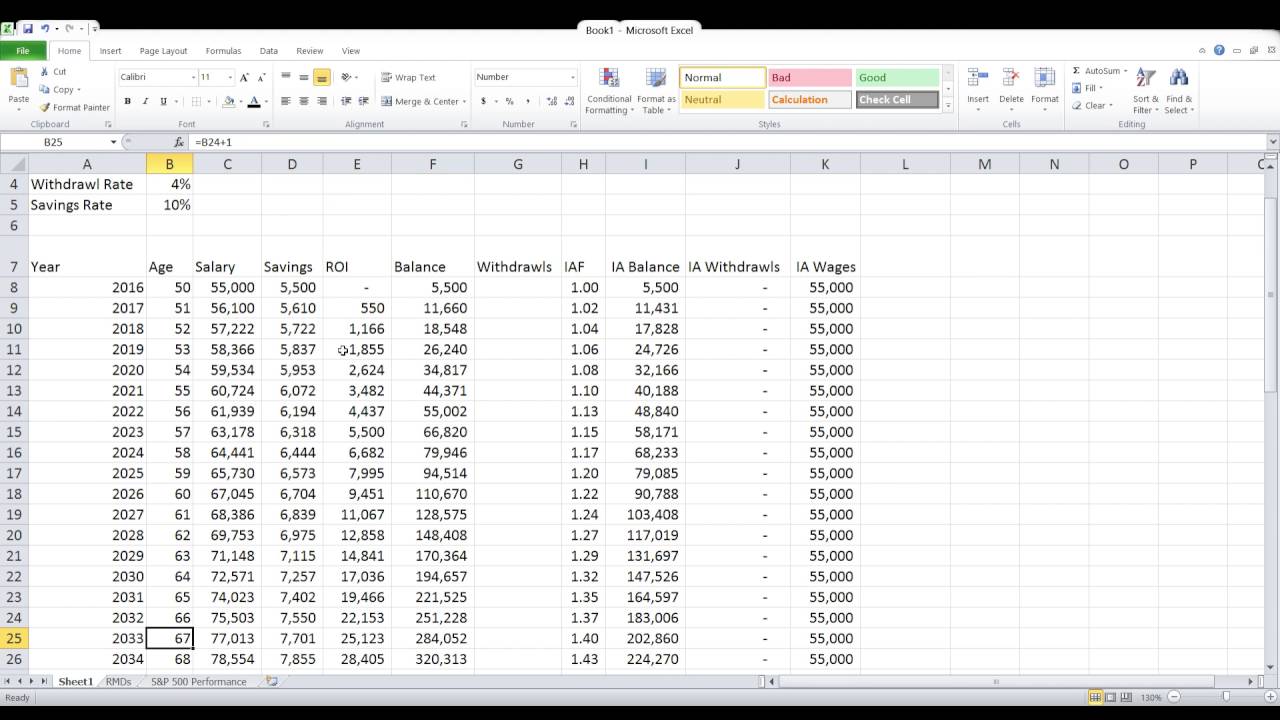Toggle bold formatting
The height and width of the screenshot is (720, 1280).
coord(127,101)
